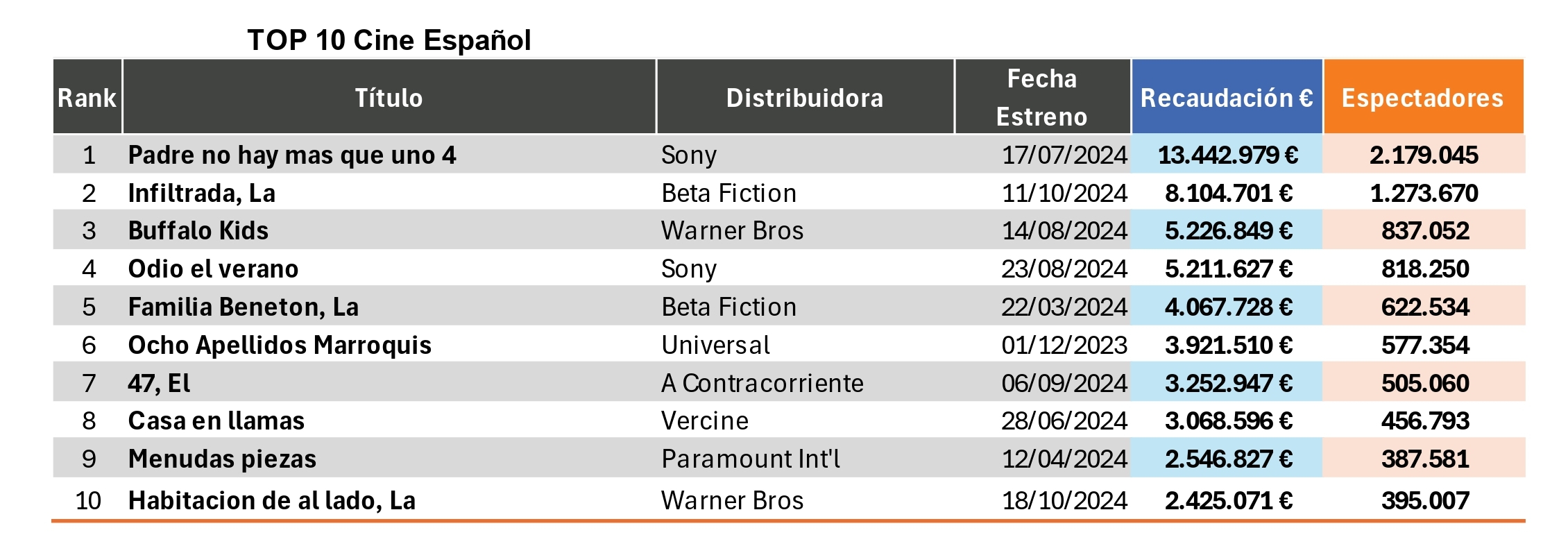Select the title Padre no hay mas que uno 4
The image size is (1568, 553).
click(x=292, y=155)
